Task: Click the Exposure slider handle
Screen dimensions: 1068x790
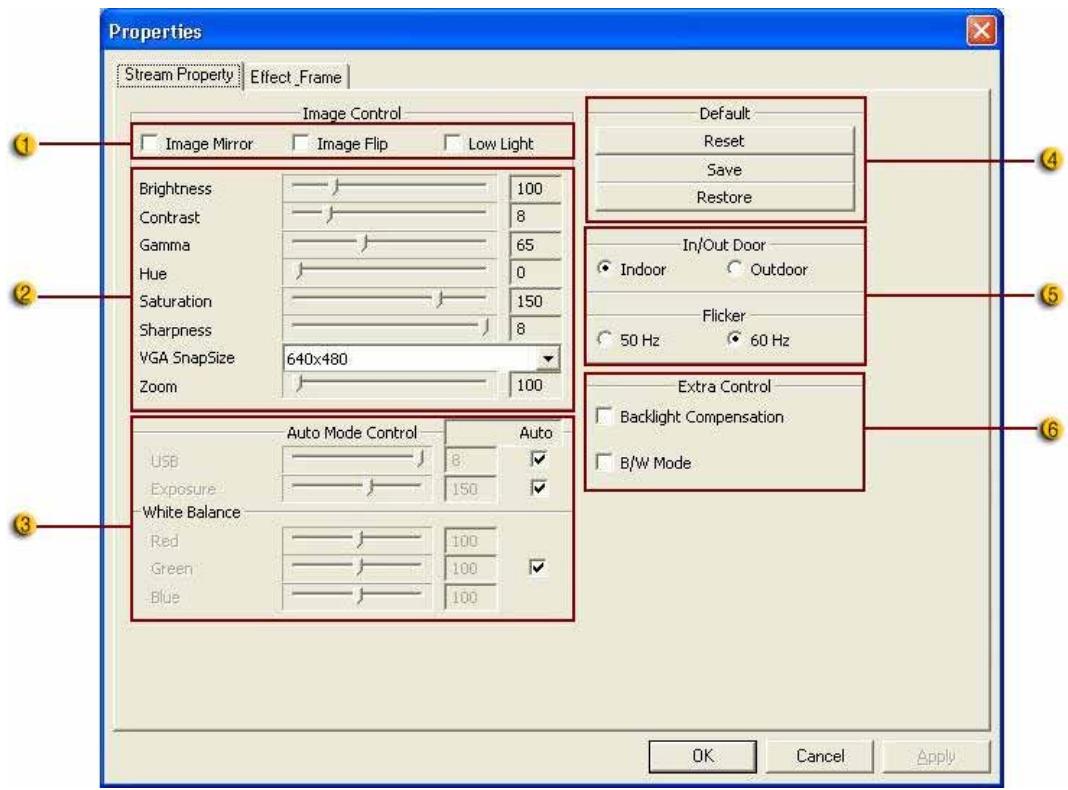Action: (x=371, y=488)
